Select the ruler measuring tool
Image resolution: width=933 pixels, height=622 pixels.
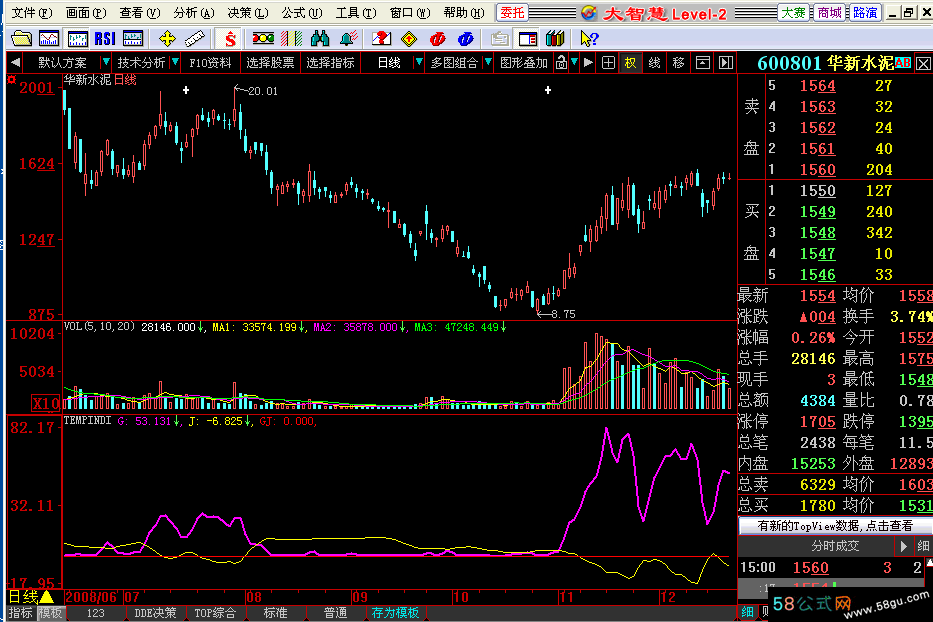click(x=195, y=39)
